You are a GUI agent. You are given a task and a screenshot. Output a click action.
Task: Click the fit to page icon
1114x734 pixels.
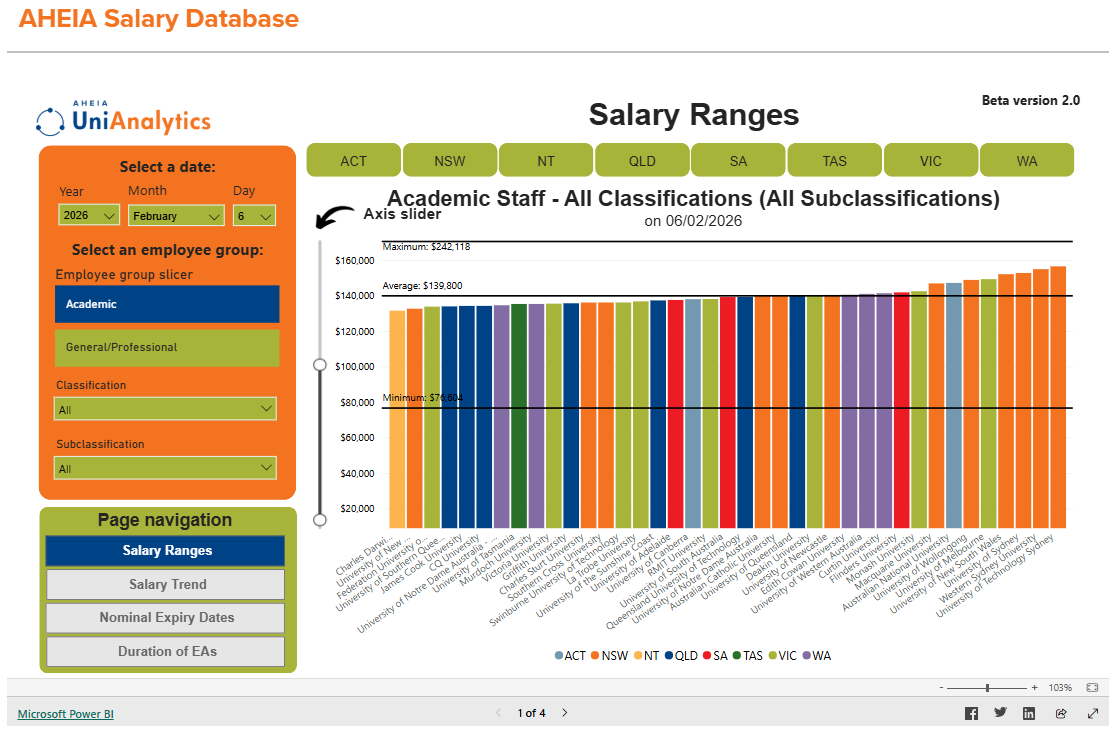click(1092, 688)
